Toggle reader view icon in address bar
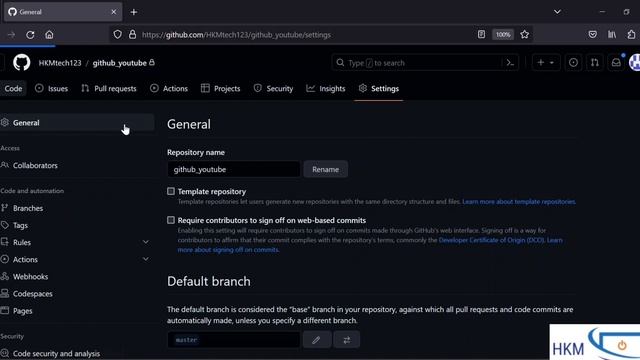 [481, 35]
